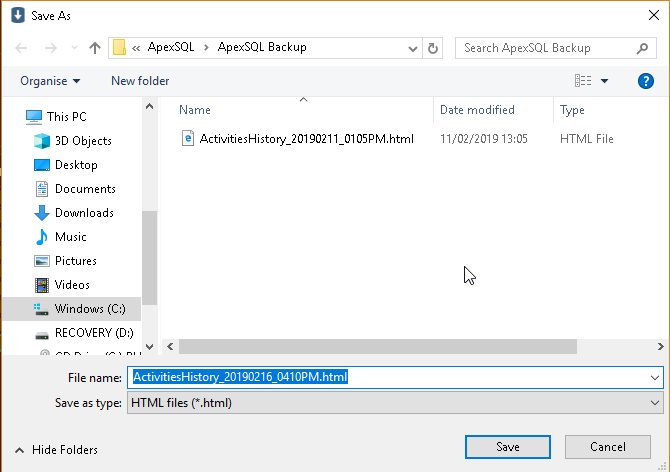Click the search magnifier icon
The image size is (670, 472).
tap(643, 48)
